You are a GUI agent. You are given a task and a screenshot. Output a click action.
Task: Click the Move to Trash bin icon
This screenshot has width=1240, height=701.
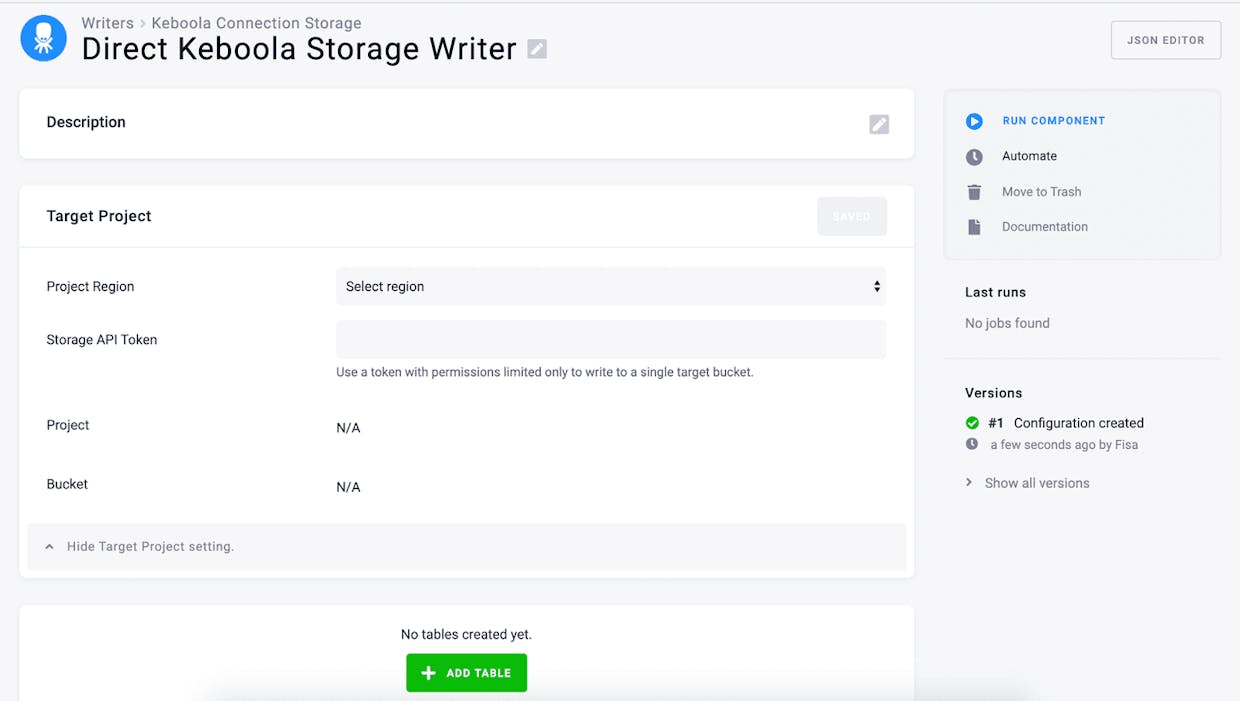click(974, 192)
